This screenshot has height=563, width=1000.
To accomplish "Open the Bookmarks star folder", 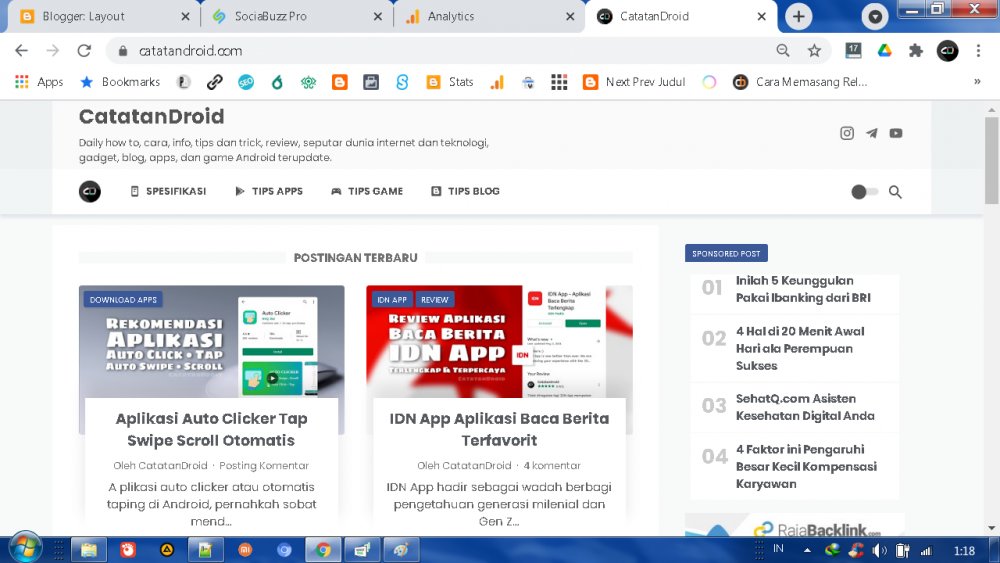I will point(120,82).
